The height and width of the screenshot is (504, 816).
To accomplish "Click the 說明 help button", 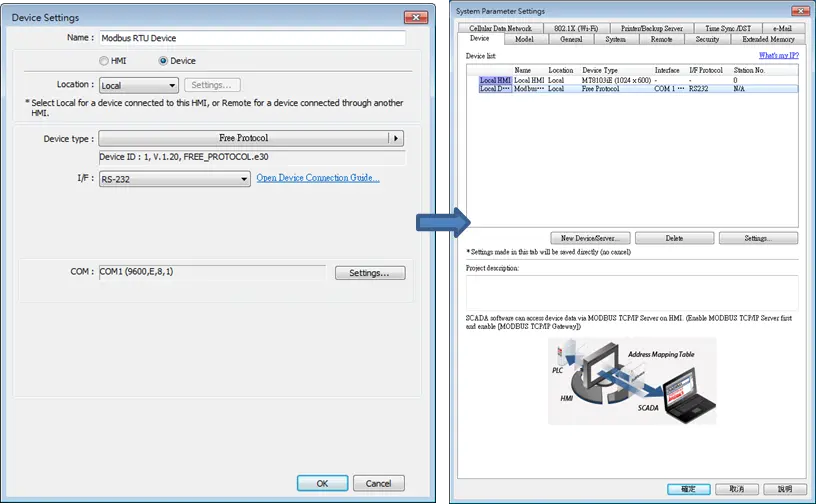I will [785, 489].
